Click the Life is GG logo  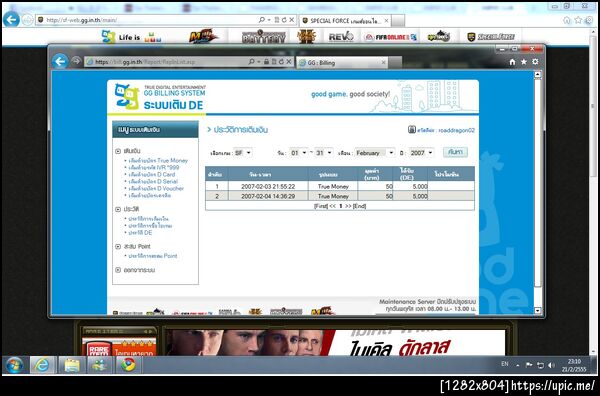pos(131,37)
